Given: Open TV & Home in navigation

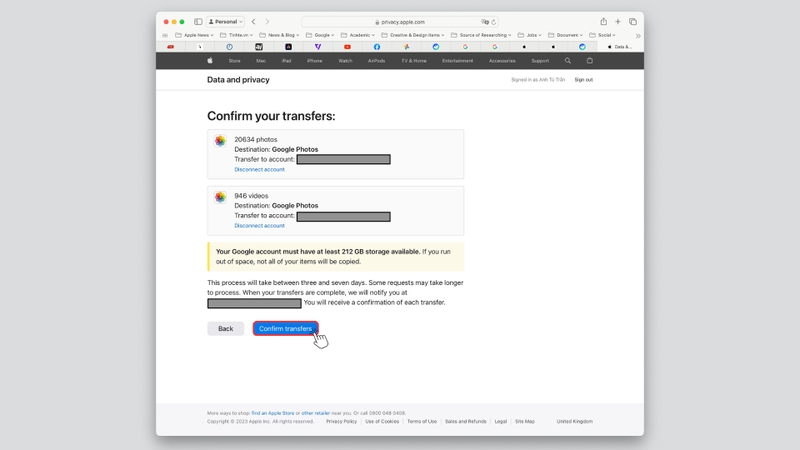Looking at the screenshot, I should [x=414, y=61].
